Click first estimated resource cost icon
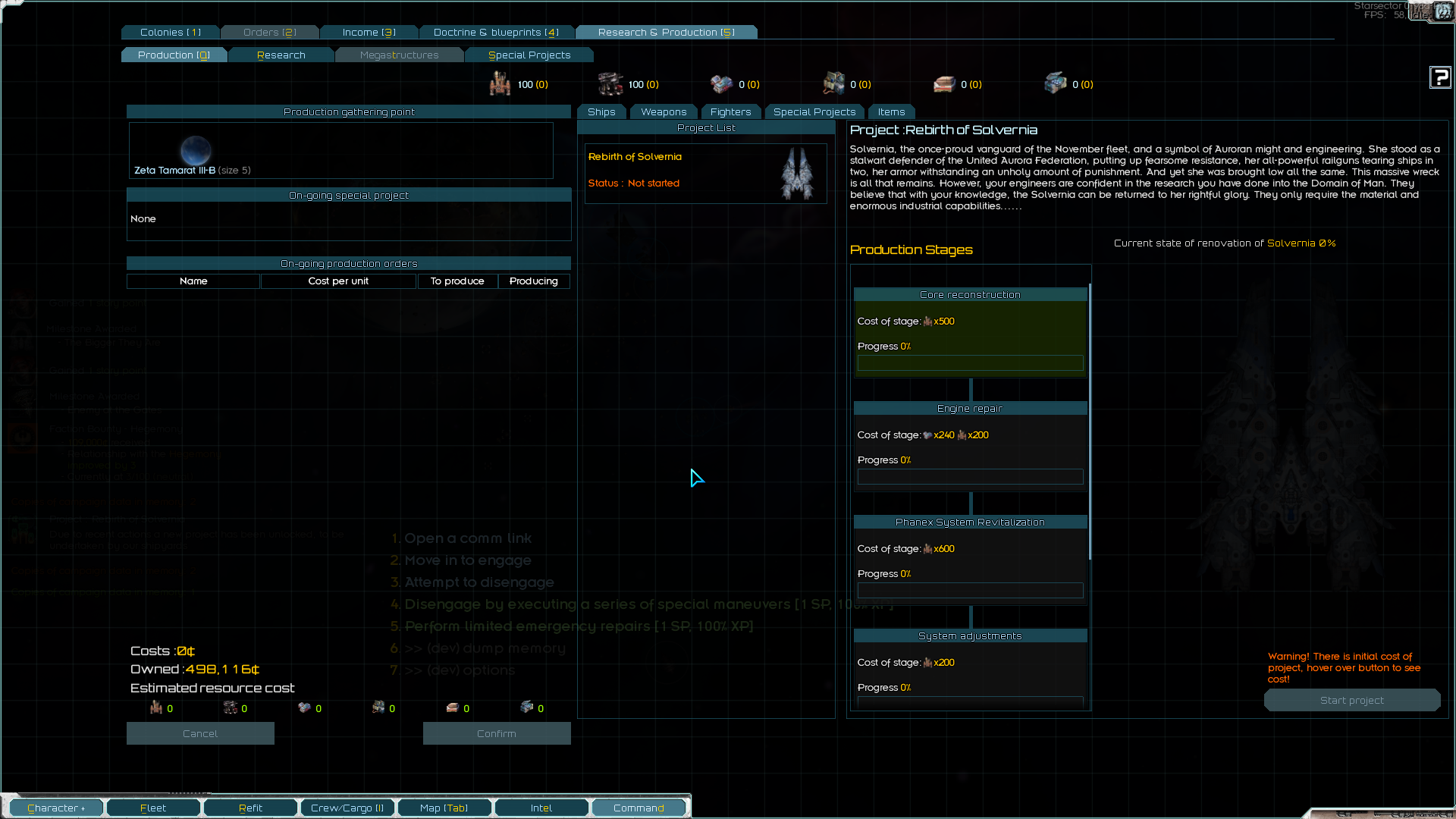 [156, 708]
